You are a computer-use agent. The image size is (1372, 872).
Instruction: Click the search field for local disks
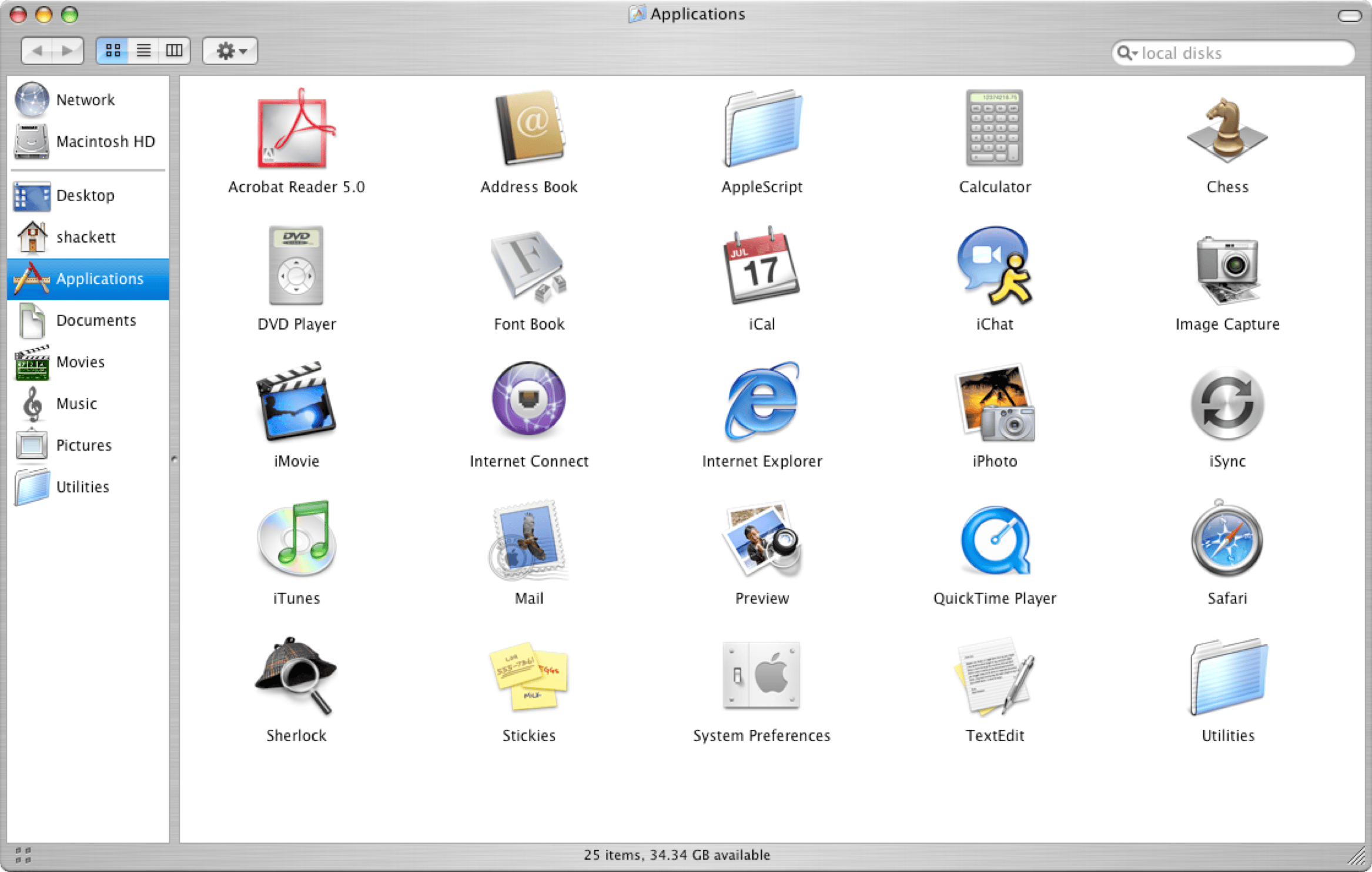point(1233,53)
